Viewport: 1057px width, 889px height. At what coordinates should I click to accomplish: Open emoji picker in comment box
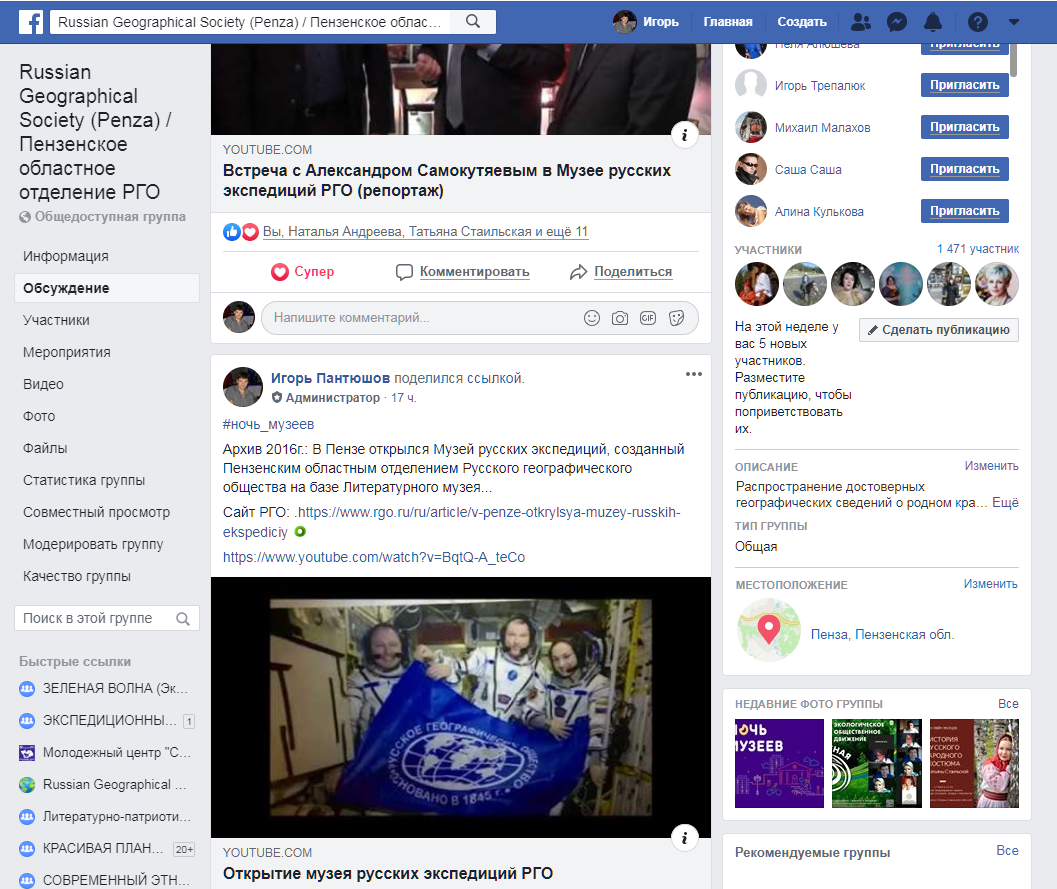592,317
